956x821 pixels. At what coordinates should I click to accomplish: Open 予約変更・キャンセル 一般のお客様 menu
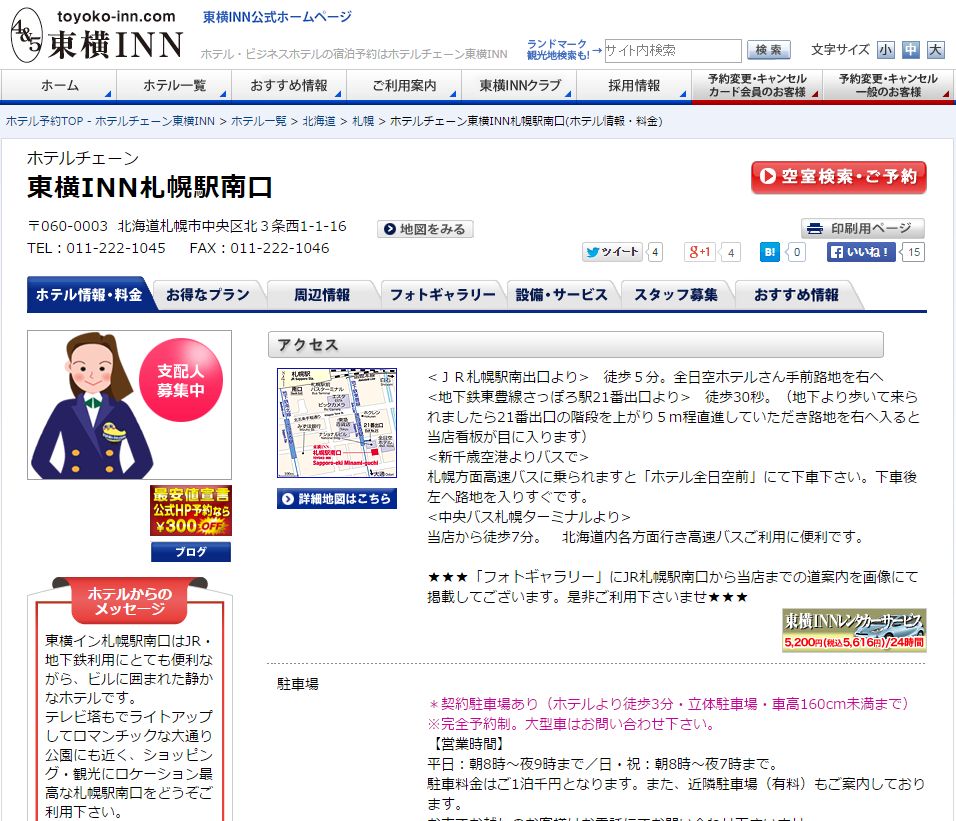click(x=888, y=86)
